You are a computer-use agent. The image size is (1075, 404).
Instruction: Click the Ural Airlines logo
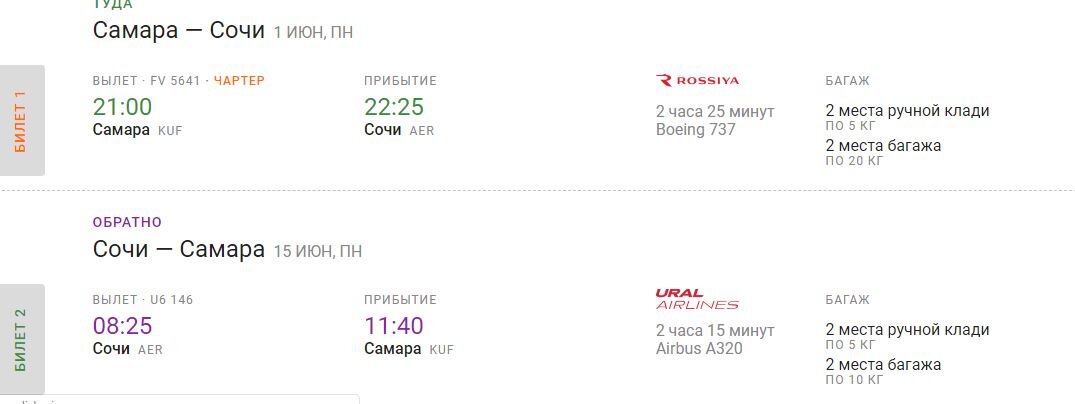697,300
